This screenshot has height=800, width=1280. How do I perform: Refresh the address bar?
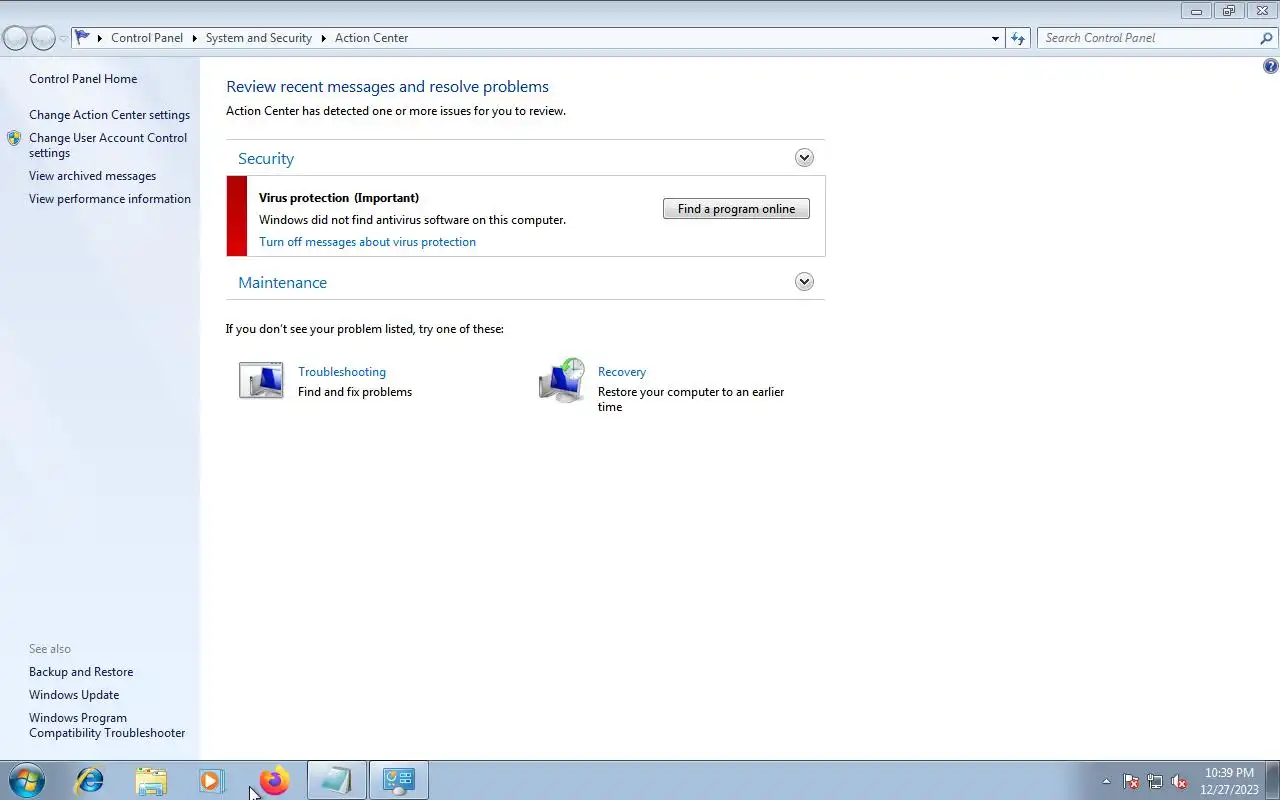1018,38
